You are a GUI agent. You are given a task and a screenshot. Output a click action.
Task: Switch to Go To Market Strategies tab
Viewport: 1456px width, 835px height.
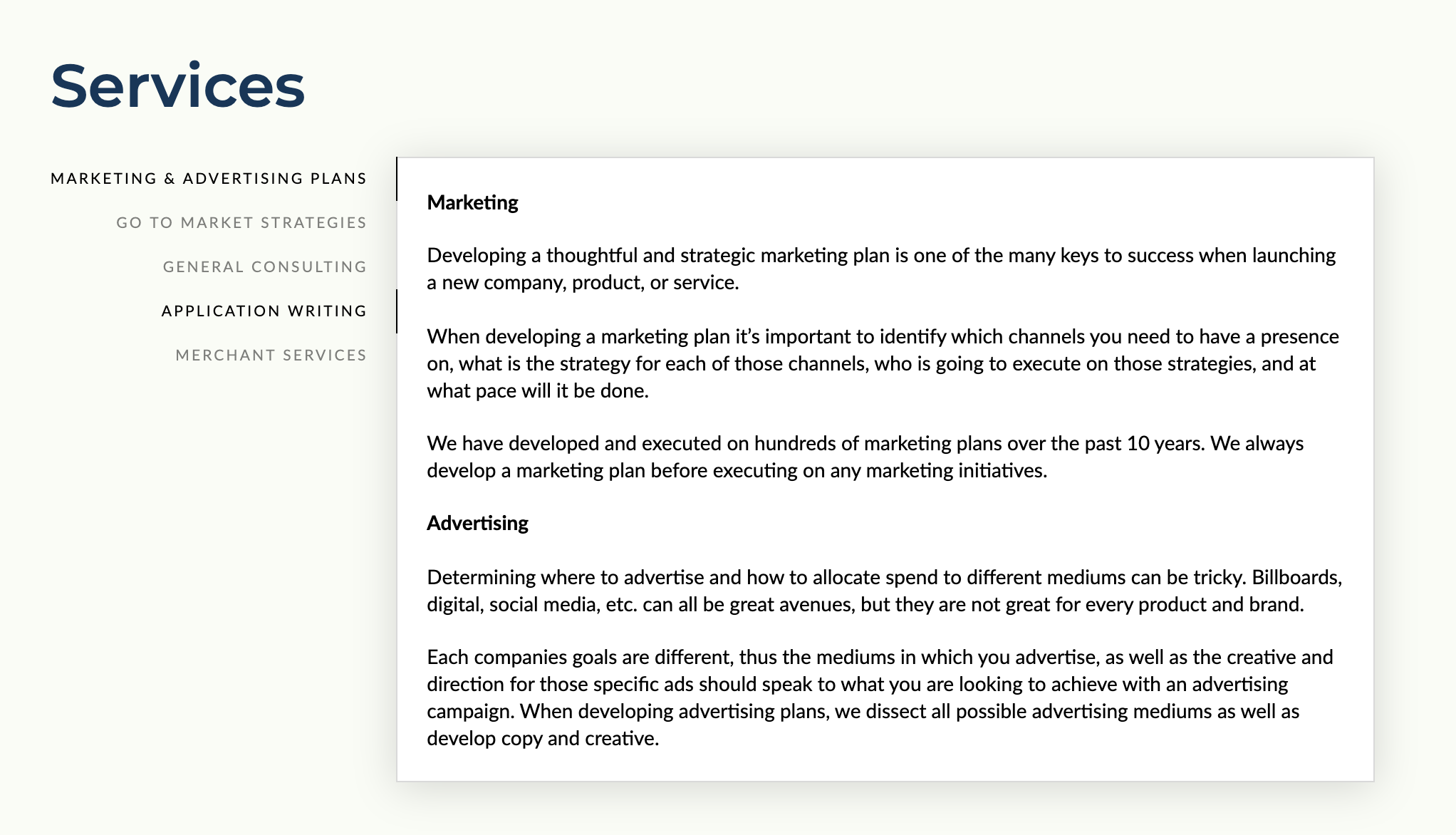pos(241,222)
